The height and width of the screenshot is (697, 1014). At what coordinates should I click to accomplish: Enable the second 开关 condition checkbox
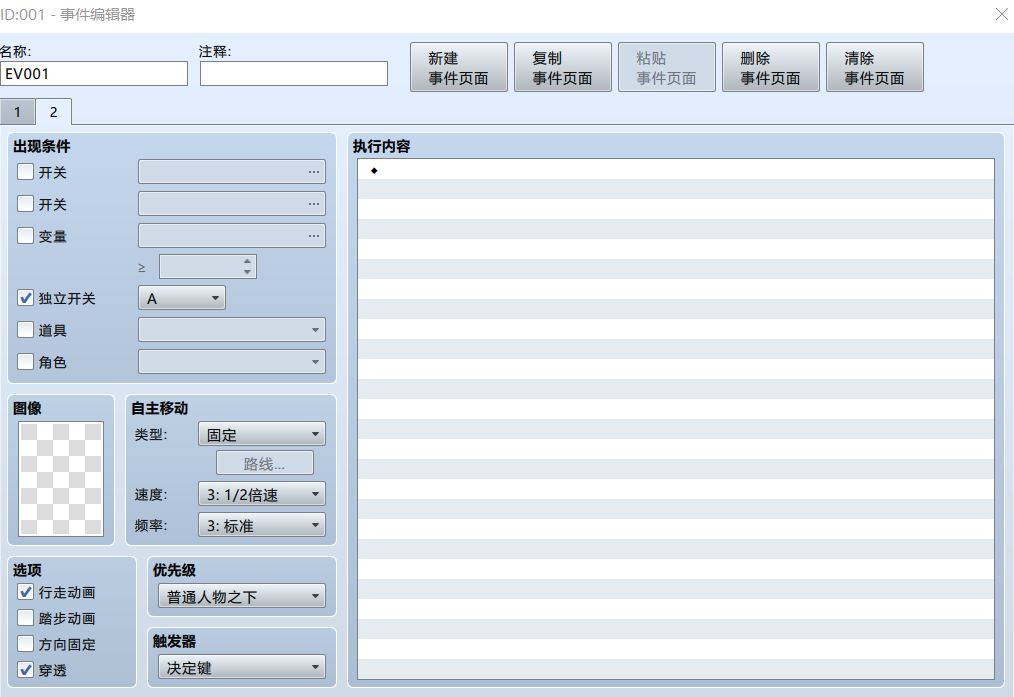[25, 204]
